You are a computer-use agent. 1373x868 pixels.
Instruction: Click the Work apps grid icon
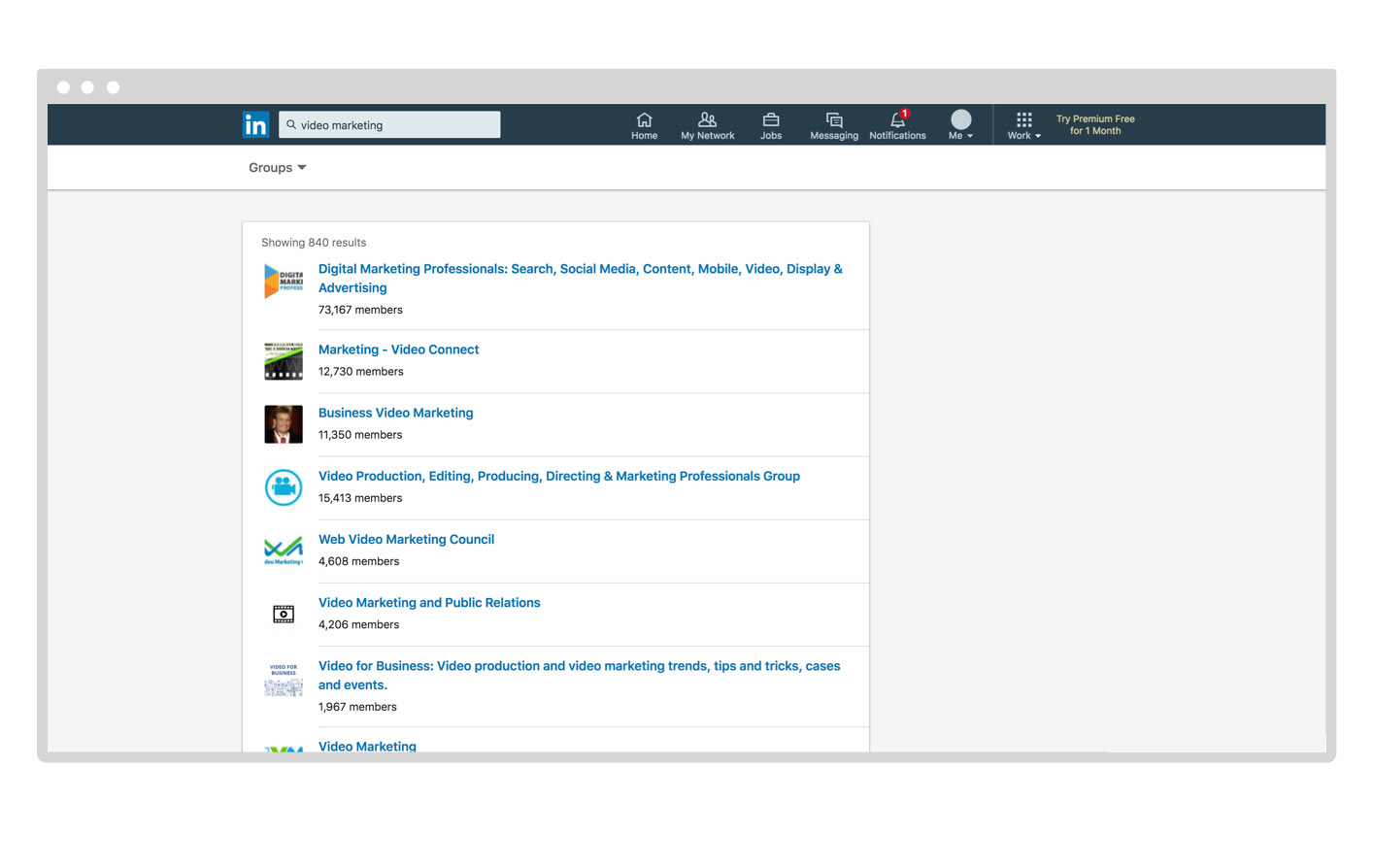click(x=1023, y=119)
